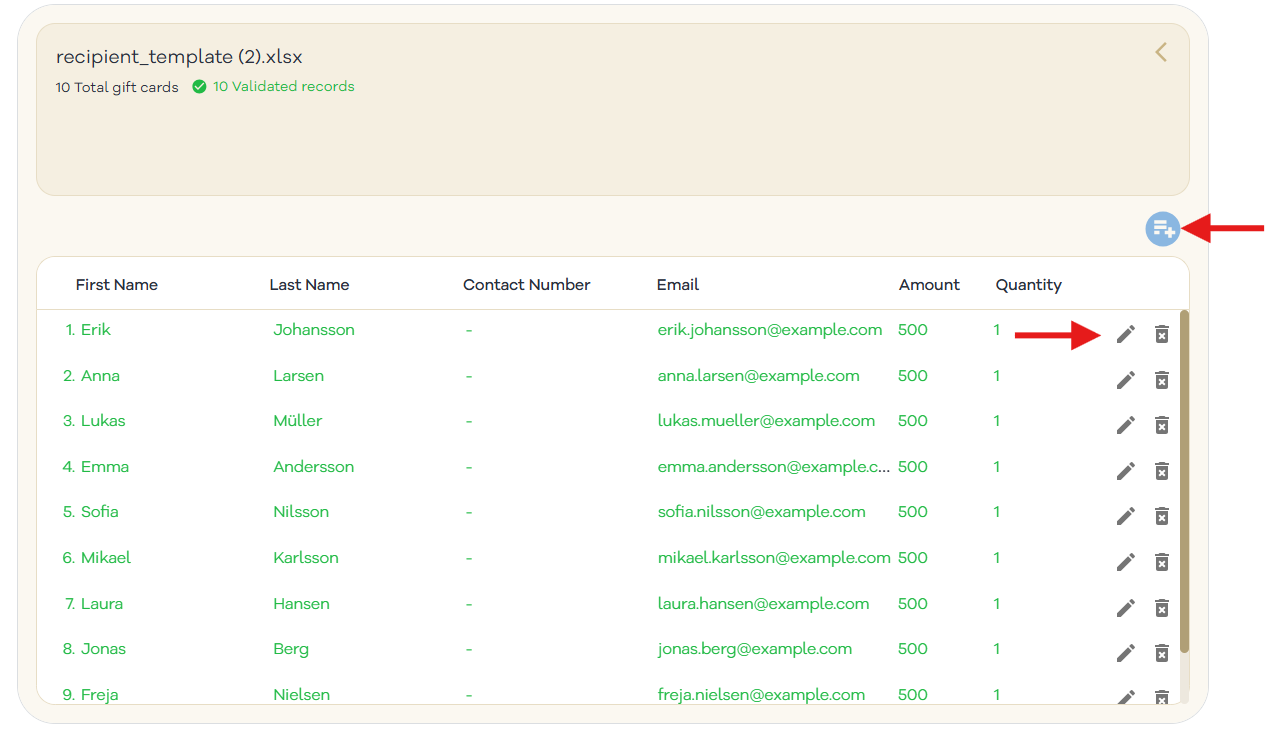This screenshot has height=732, width=1265.
Task: Click the Last Name column header
Action: coord(309,285)
